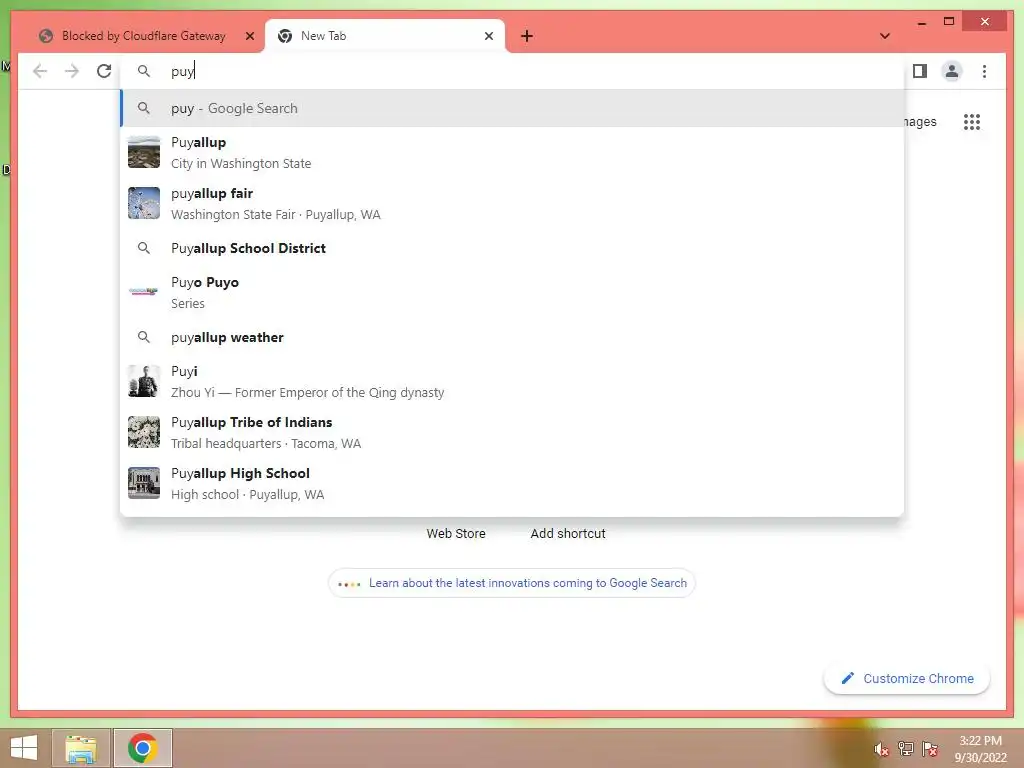Image resolution: width=1024 pixels, height=768 pixels.
Task: Expand the tab search chevron
Action: tap(885, 36)
